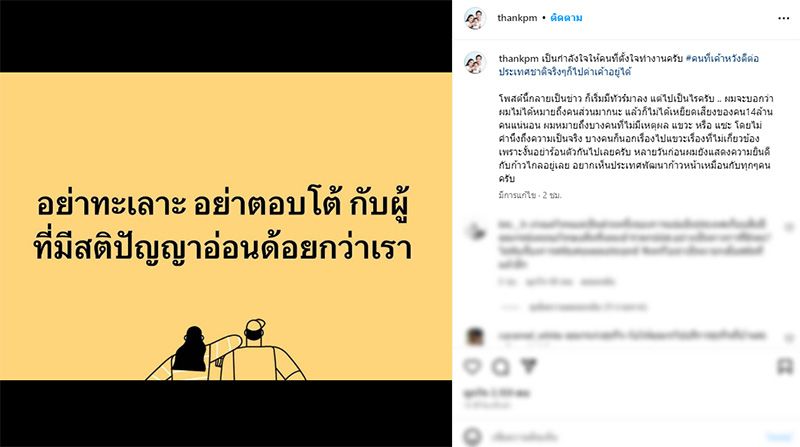Open emoji picker beside comment box
The width and height of the screenshot is (800, 447).
click(472, 437)
